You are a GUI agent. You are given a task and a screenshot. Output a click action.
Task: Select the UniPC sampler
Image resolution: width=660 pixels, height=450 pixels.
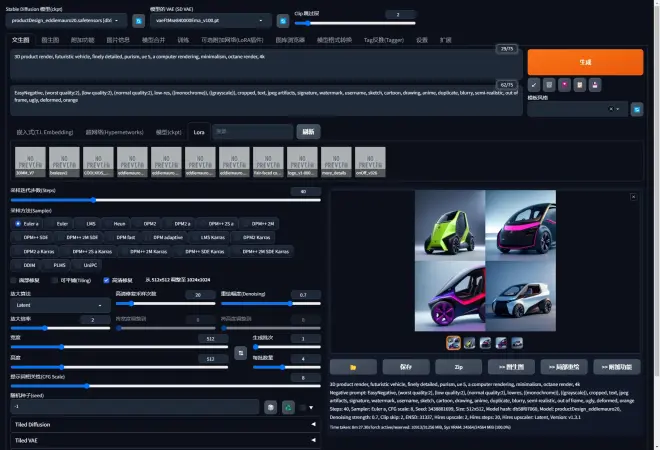(x=86, y=265)
